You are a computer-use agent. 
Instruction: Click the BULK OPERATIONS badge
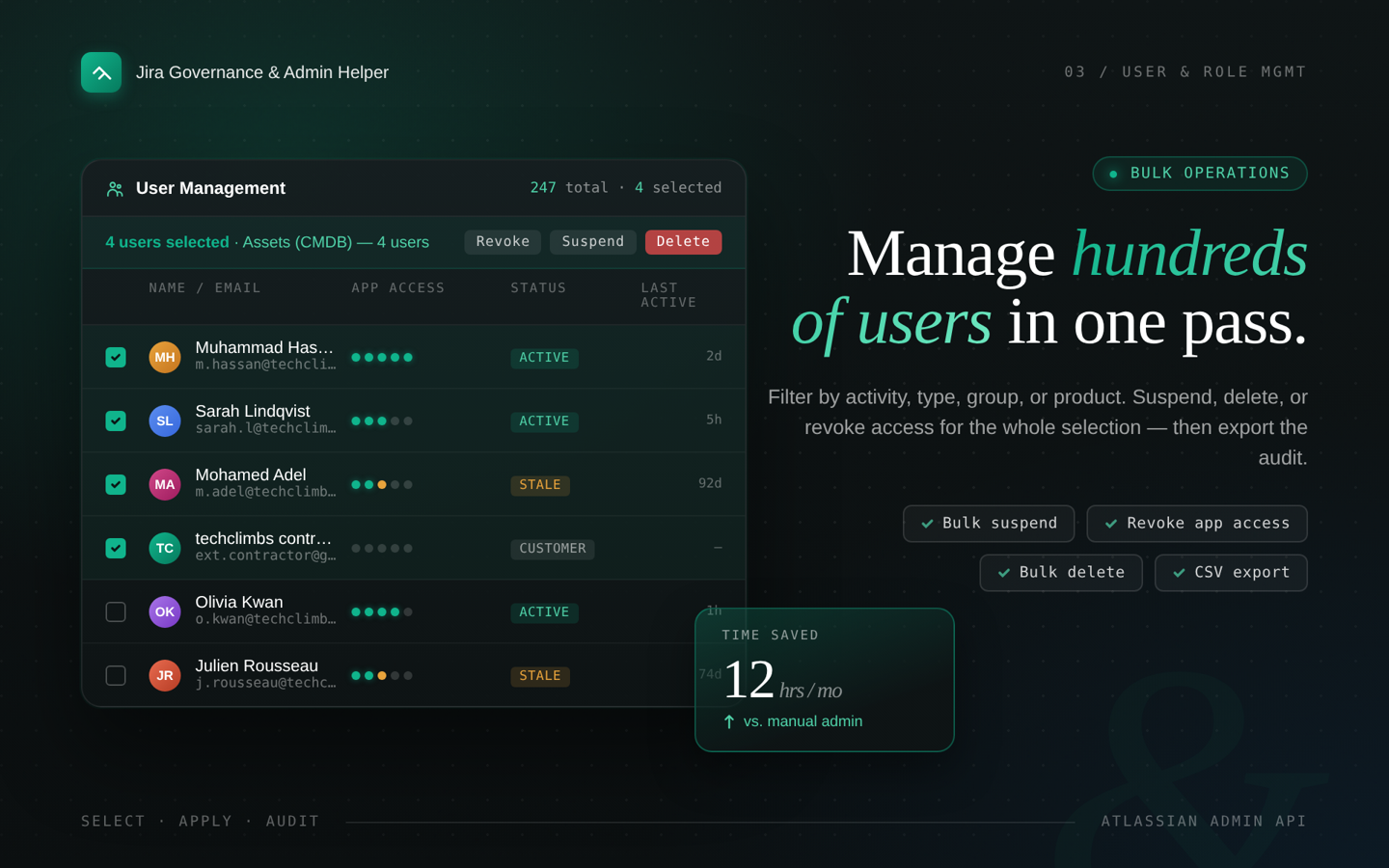pyautogui.click(x=1200, y=174)
